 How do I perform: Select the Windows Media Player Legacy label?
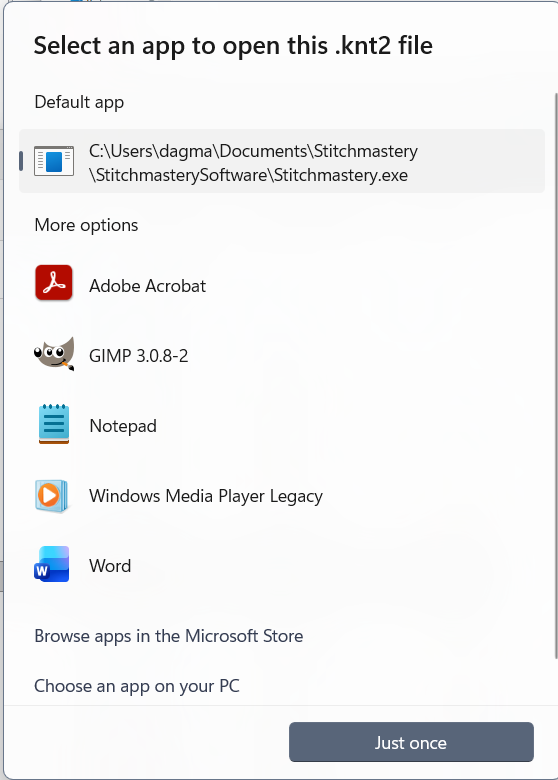click(206, 496)
